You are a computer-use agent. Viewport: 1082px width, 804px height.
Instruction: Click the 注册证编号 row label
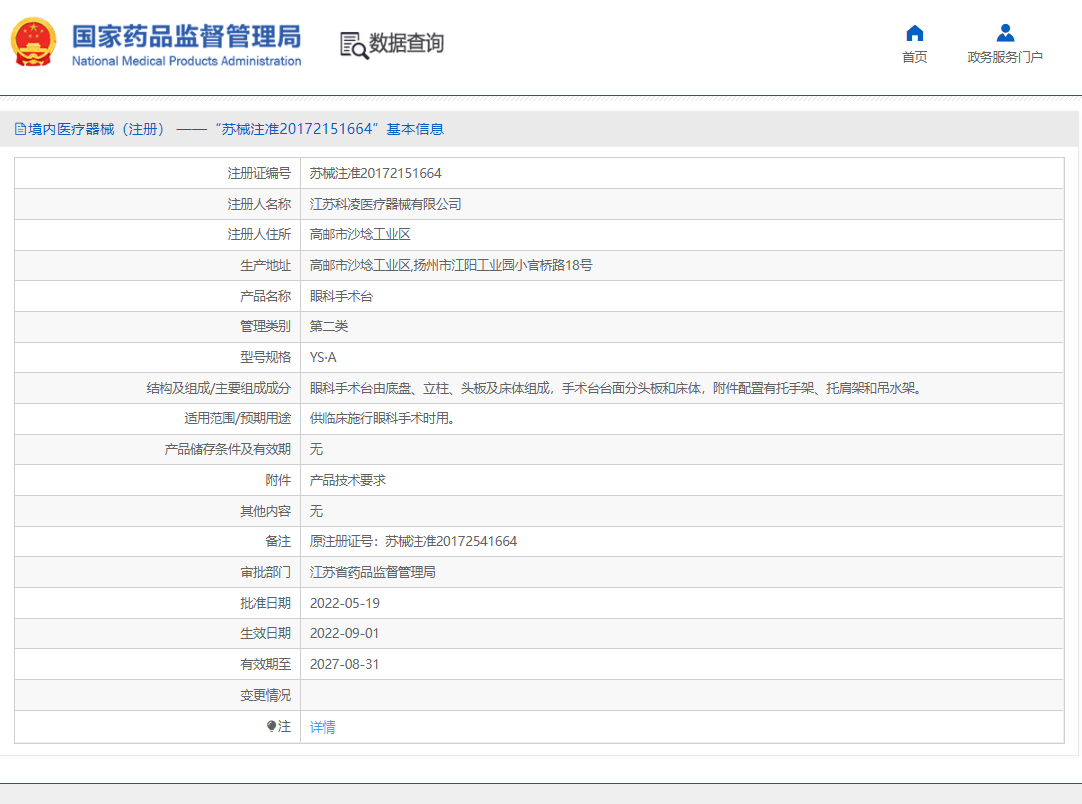259,173
